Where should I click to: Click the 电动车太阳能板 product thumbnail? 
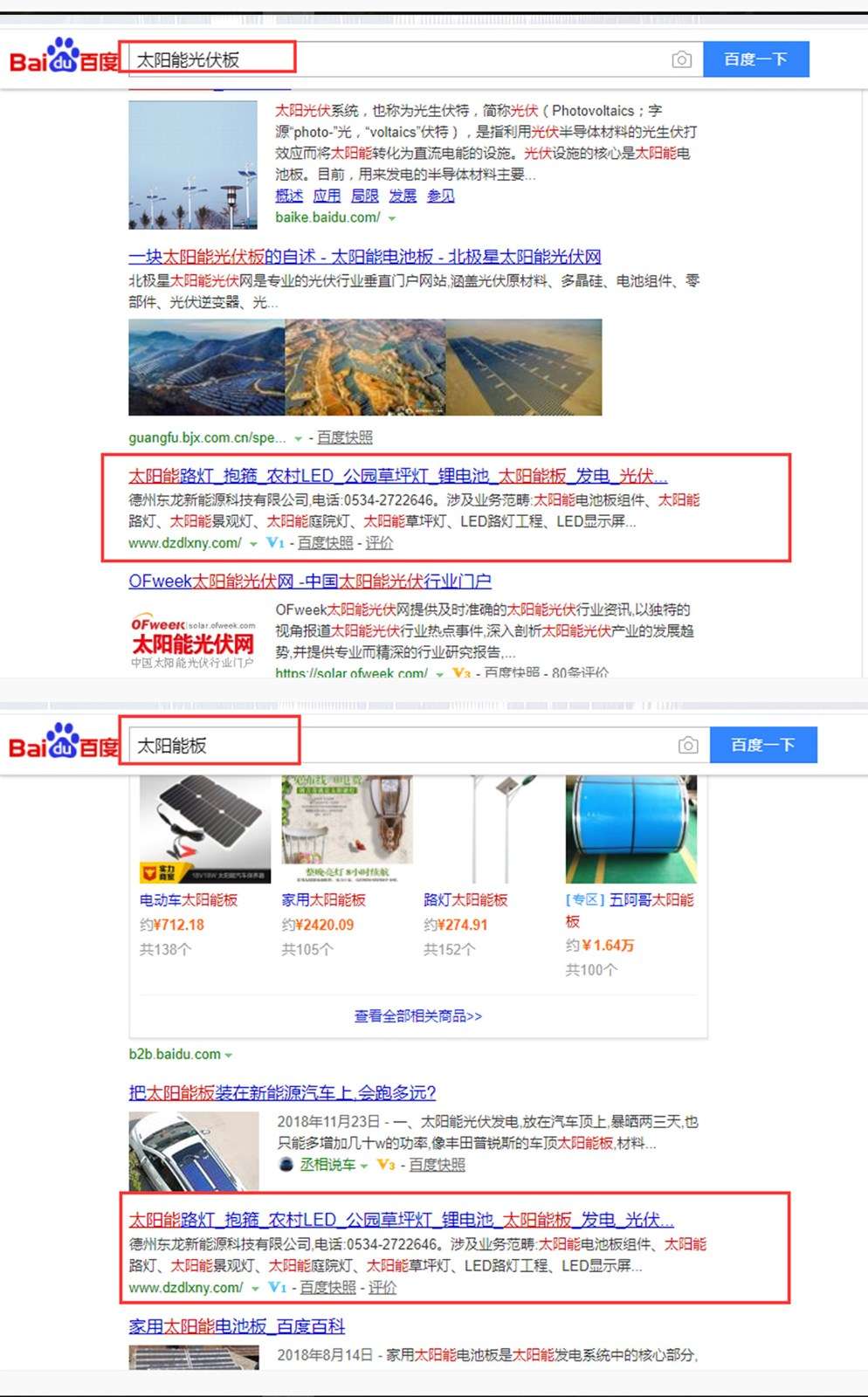pos(205,829)
